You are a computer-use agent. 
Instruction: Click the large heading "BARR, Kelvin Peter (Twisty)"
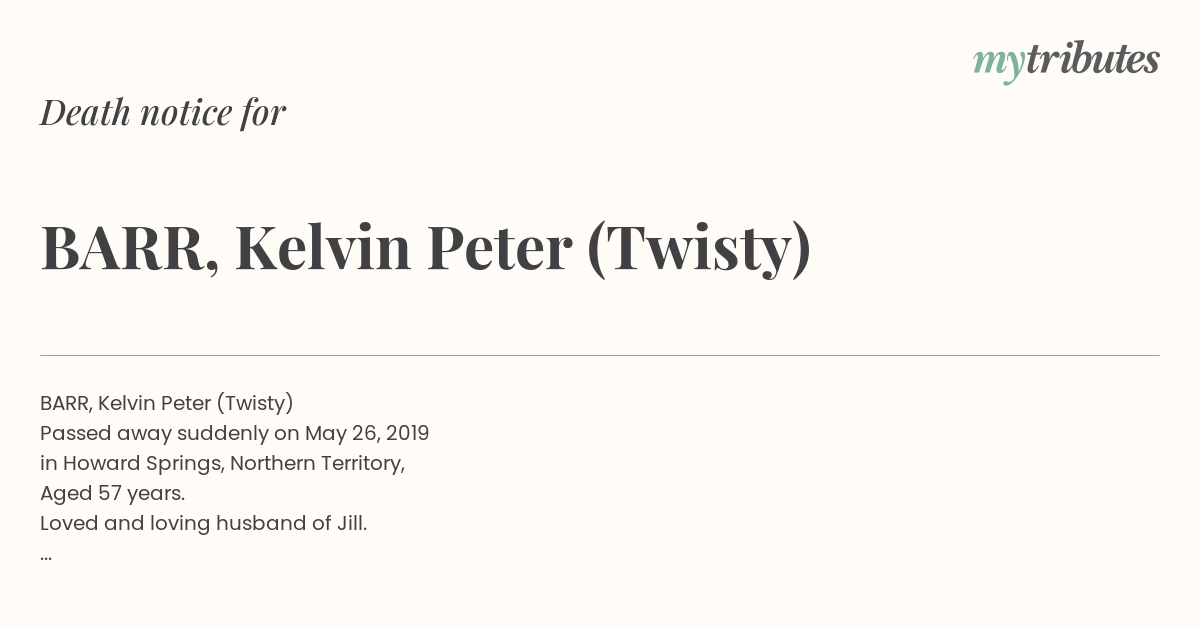pyautogui.click(x=426, y=249)
